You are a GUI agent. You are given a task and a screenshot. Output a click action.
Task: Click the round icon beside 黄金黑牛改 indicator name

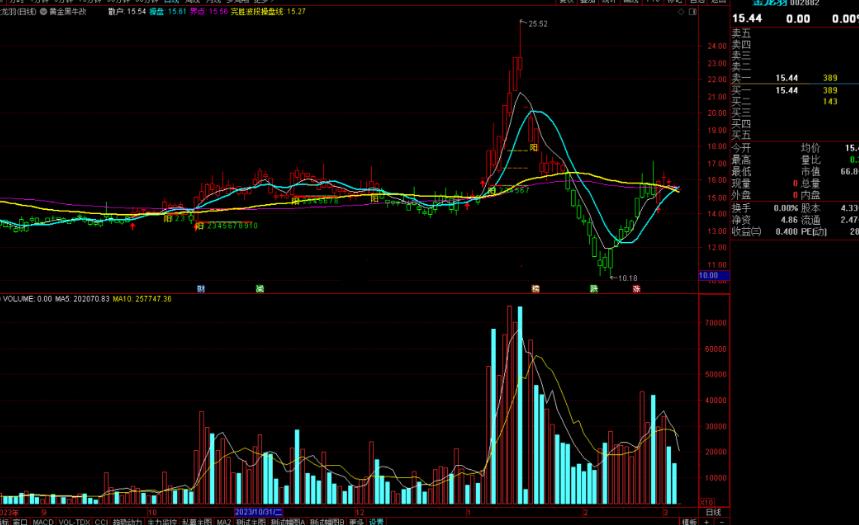43,11
